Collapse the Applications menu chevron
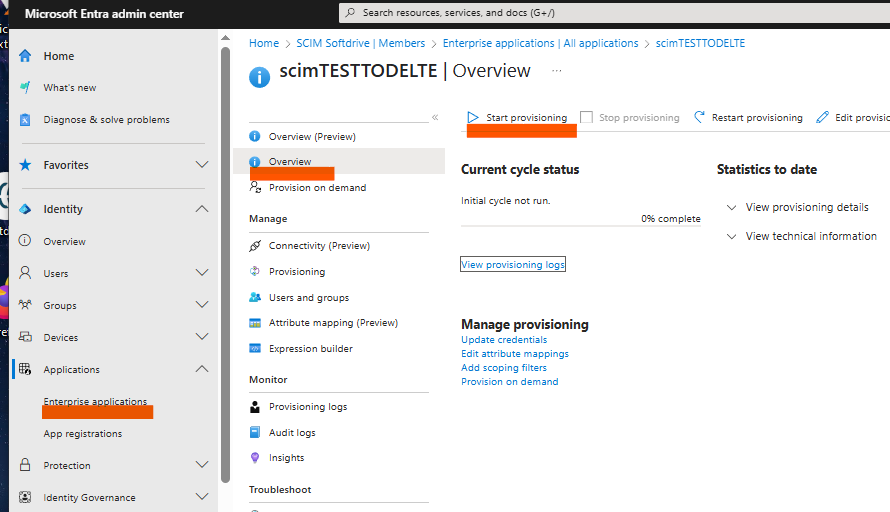The width and height of the screenshot is (890, 512). tap(201, 369)
